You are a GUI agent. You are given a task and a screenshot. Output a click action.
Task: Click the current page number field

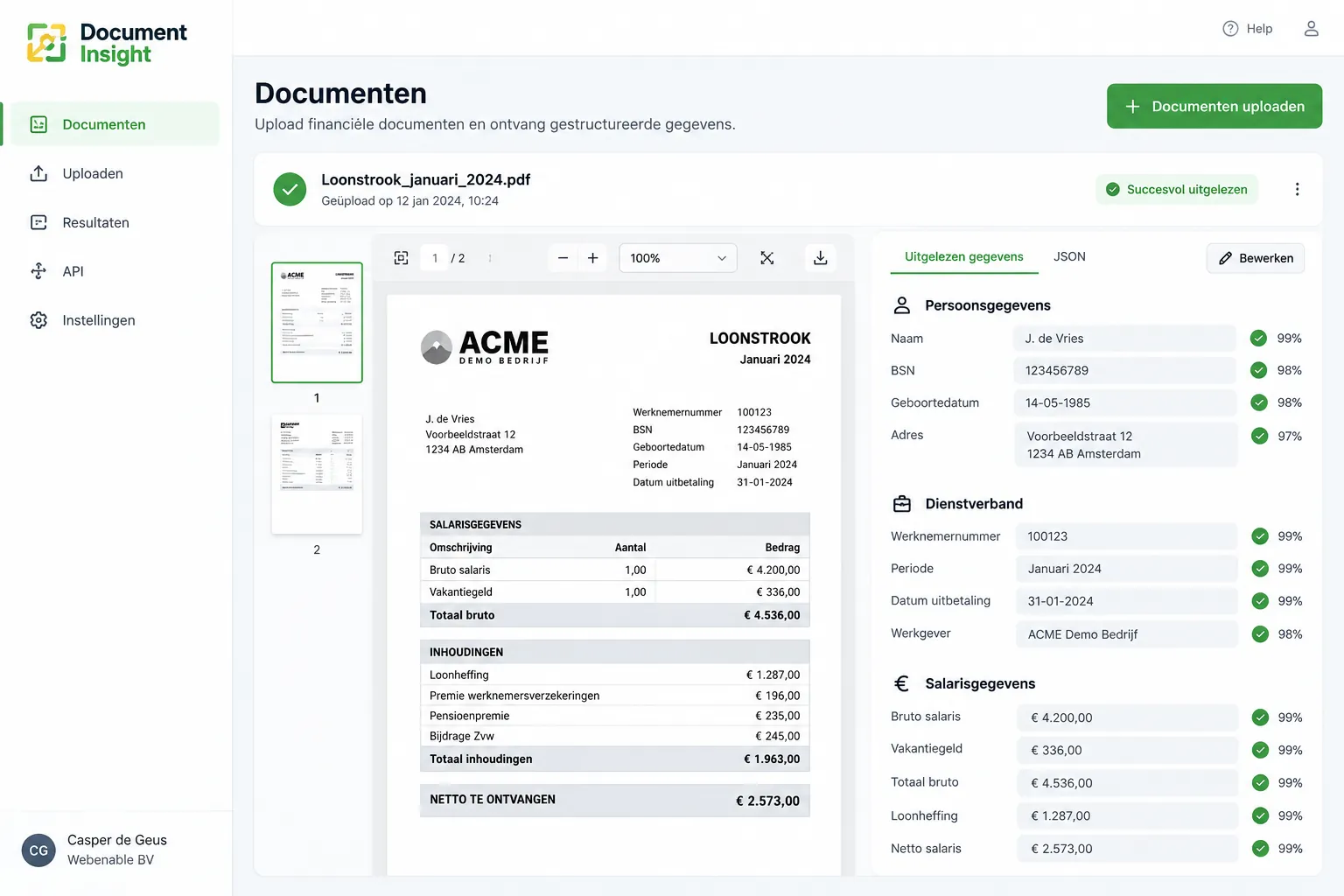(x=435, y=258)
